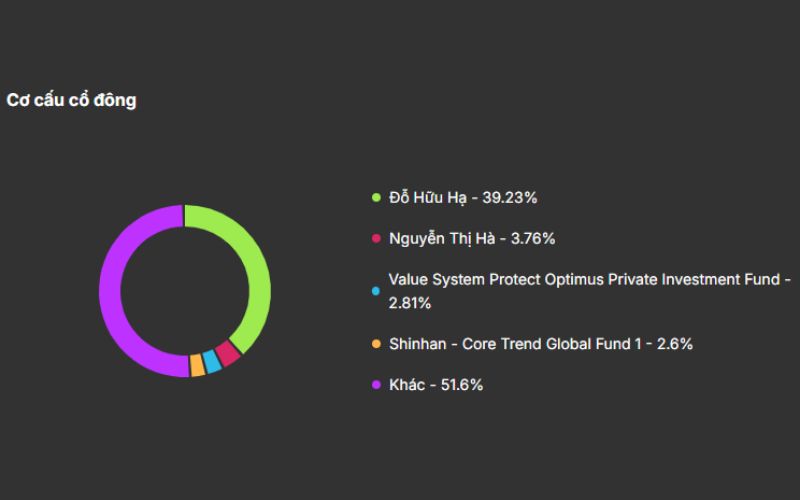Click the 51.6% percentage in the legend

(x=460, y=385)
